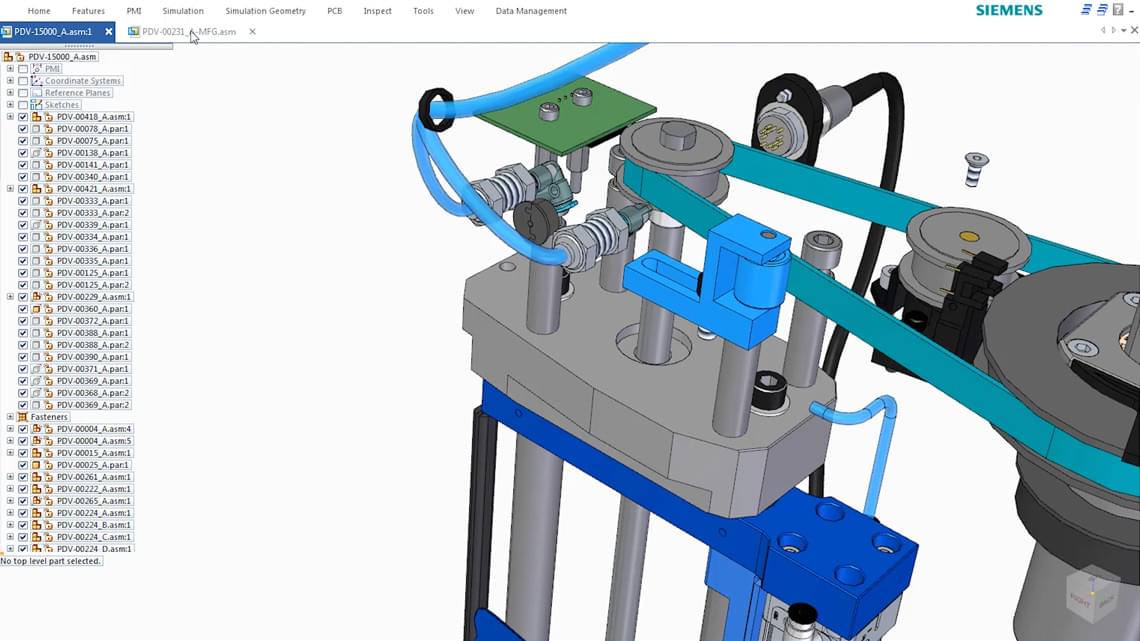Click the first window-arrangement icon at top right
Screen dimensions: 1140x641
point(1086,9)
